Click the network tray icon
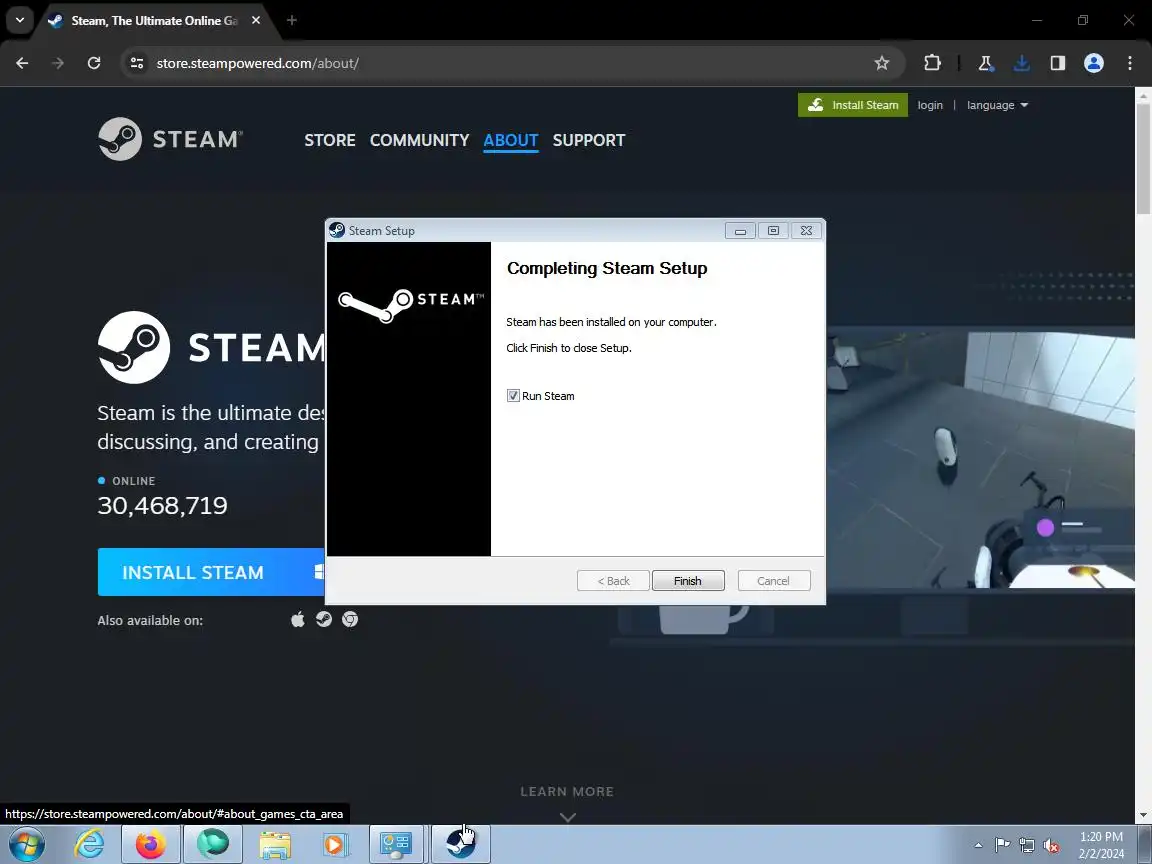 [x=1026, y=846]
